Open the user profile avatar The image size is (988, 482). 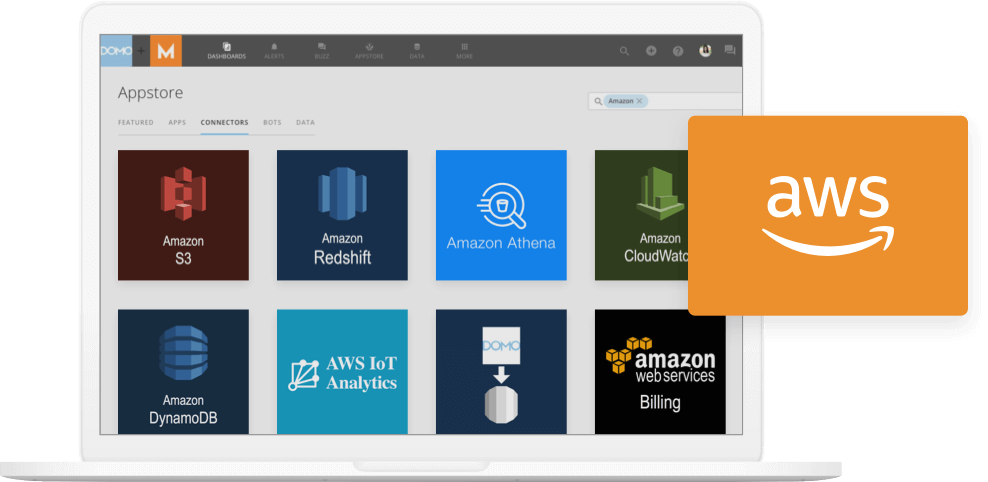tap(705, 51)
